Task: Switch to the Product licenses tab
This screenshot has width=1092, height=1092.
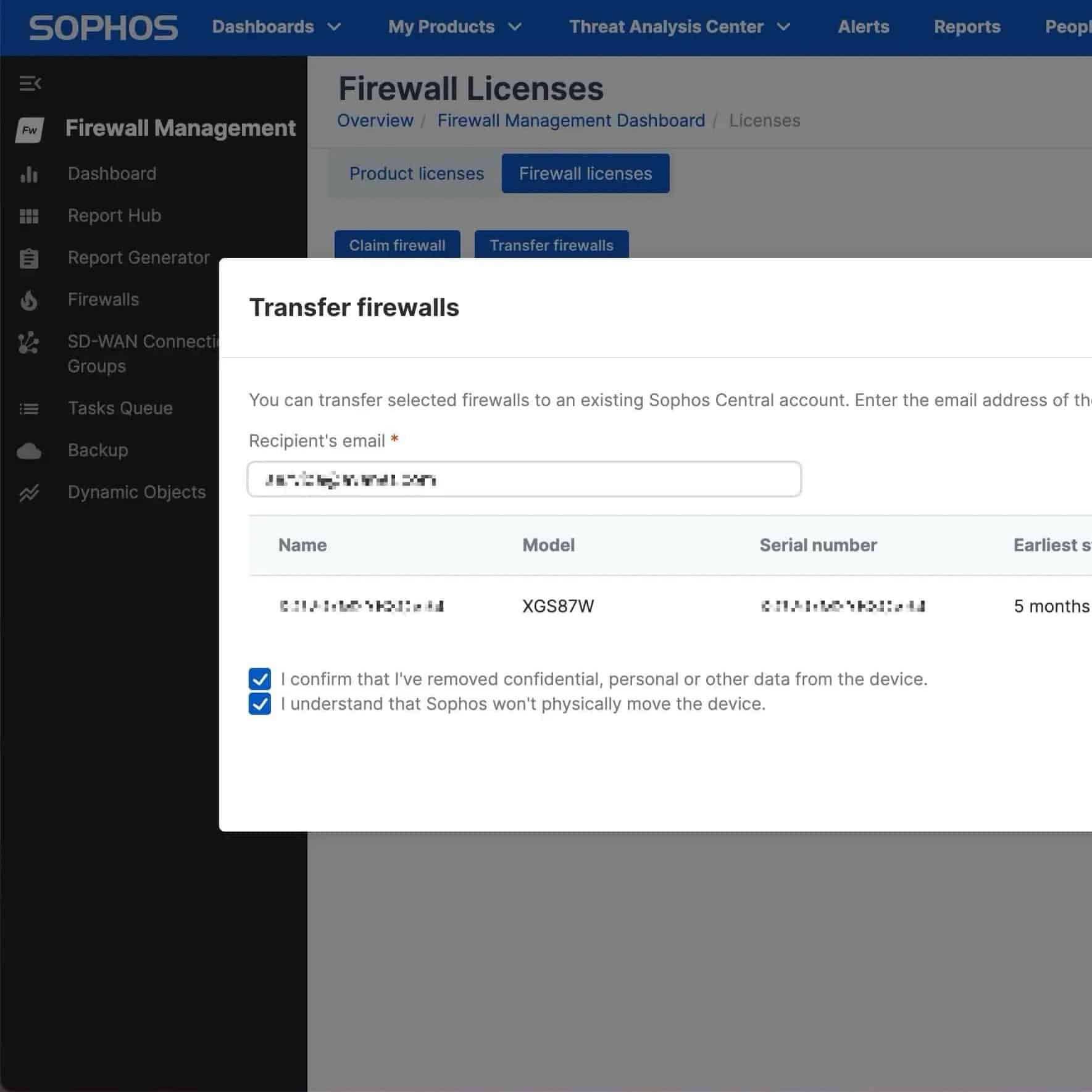Action: pos(416,173)
